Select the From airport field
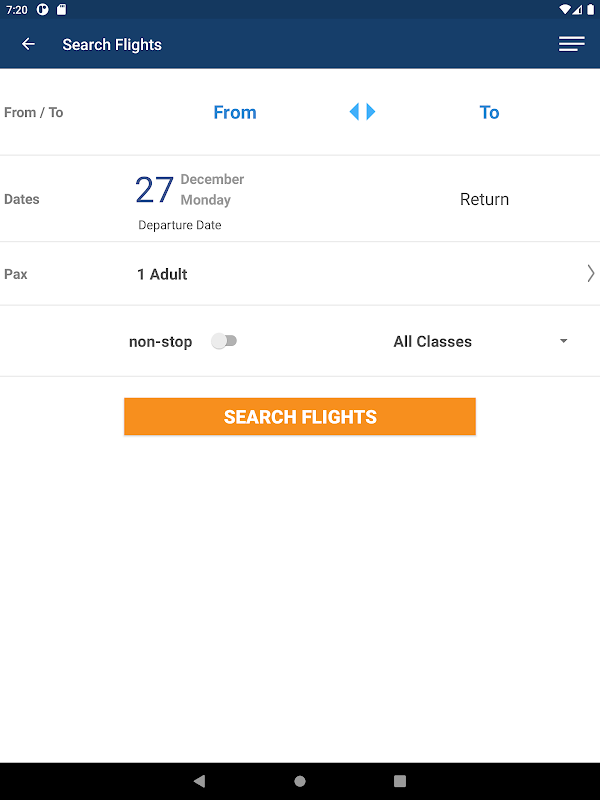 (x=235, y=112)
